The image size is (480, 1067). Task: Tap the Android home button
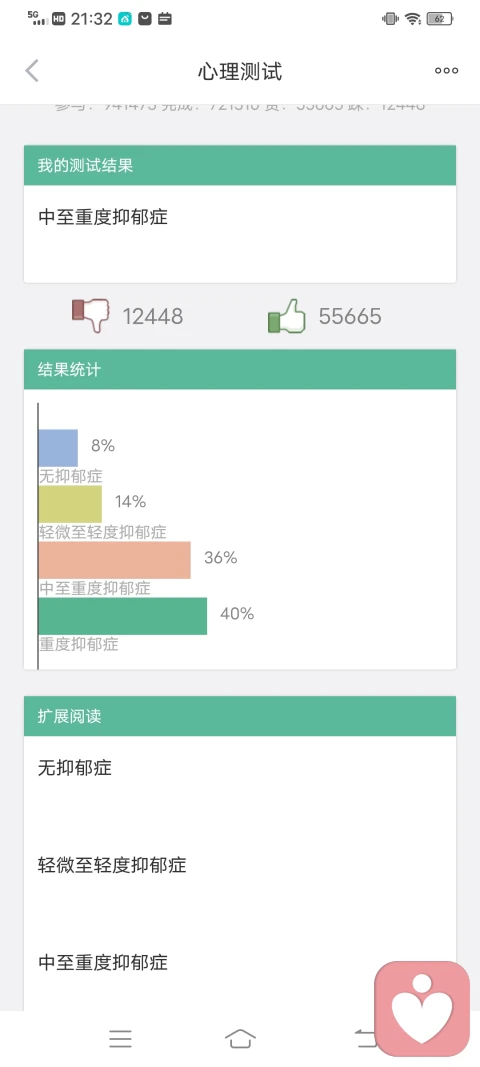pos(240,1038)
